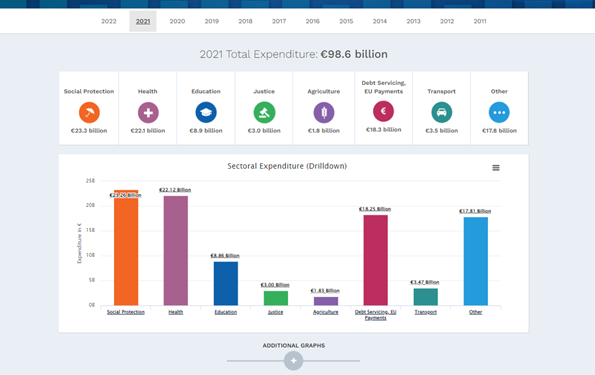This screenshot has height=375, width=595.
Task: Click the €22.12 Billion Health data label
Action: pos(175,190)
